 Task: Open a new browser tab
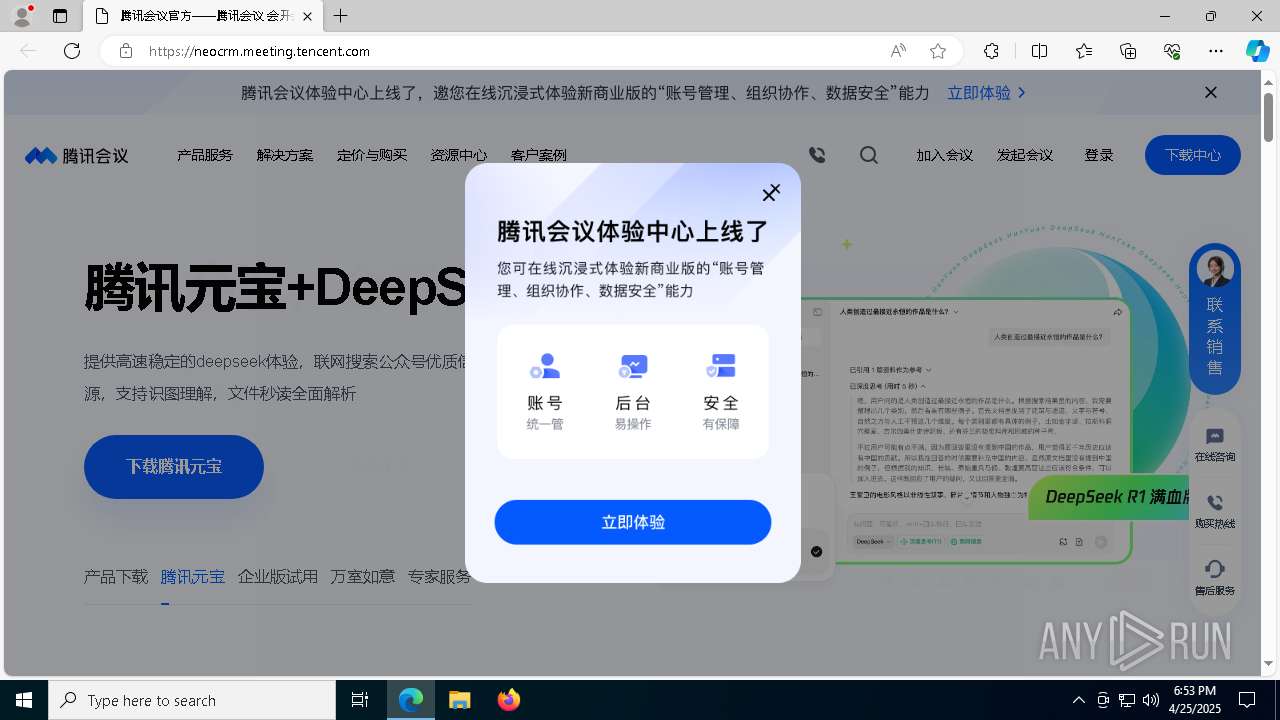pos(341,16)
